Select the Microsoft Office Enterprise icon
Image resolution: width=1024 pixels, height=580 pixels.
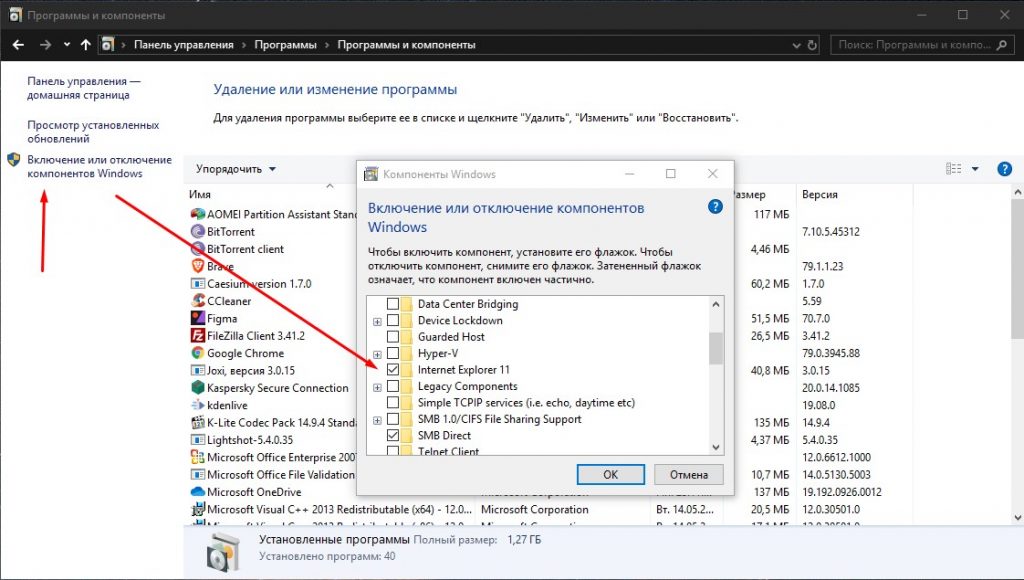coord(197,457)
